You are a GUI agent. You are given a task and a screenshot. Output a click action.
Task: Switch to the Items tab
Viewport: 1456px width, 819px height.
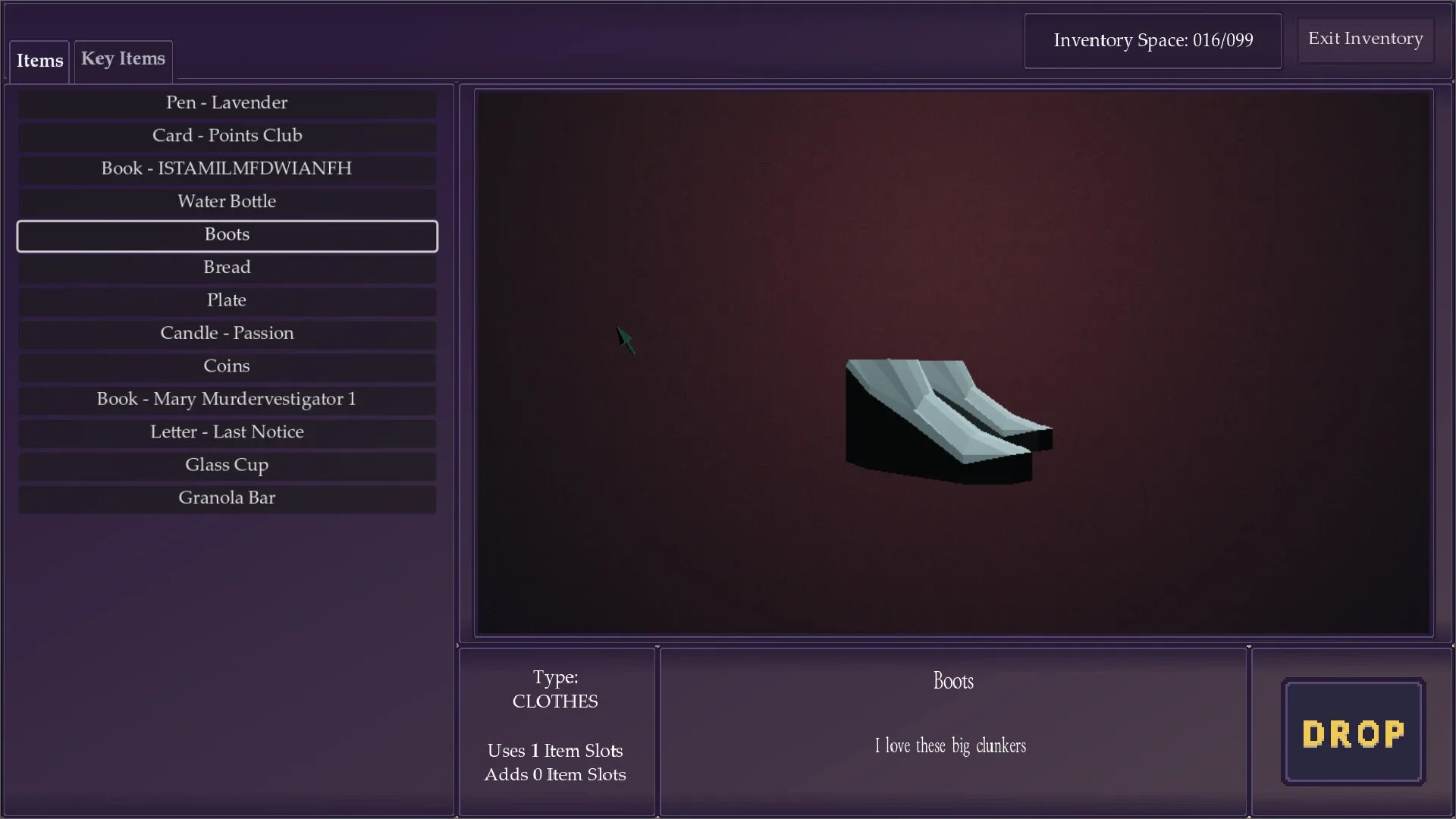(x=39, y=61)
